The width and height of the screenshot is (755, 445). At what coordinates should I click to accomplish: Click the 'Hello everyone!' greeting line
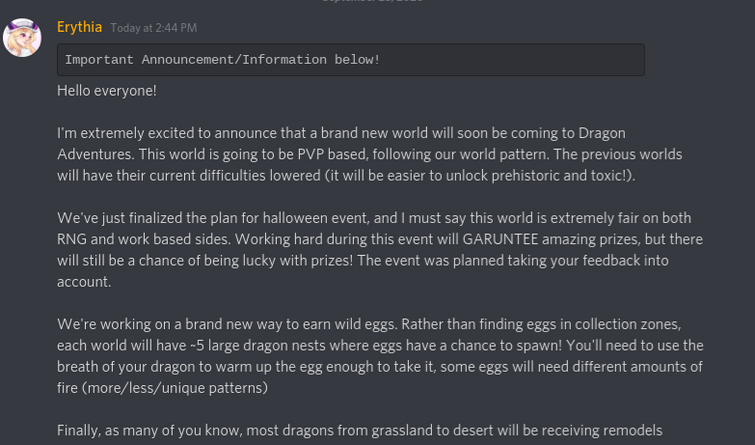tap(107, 91)
